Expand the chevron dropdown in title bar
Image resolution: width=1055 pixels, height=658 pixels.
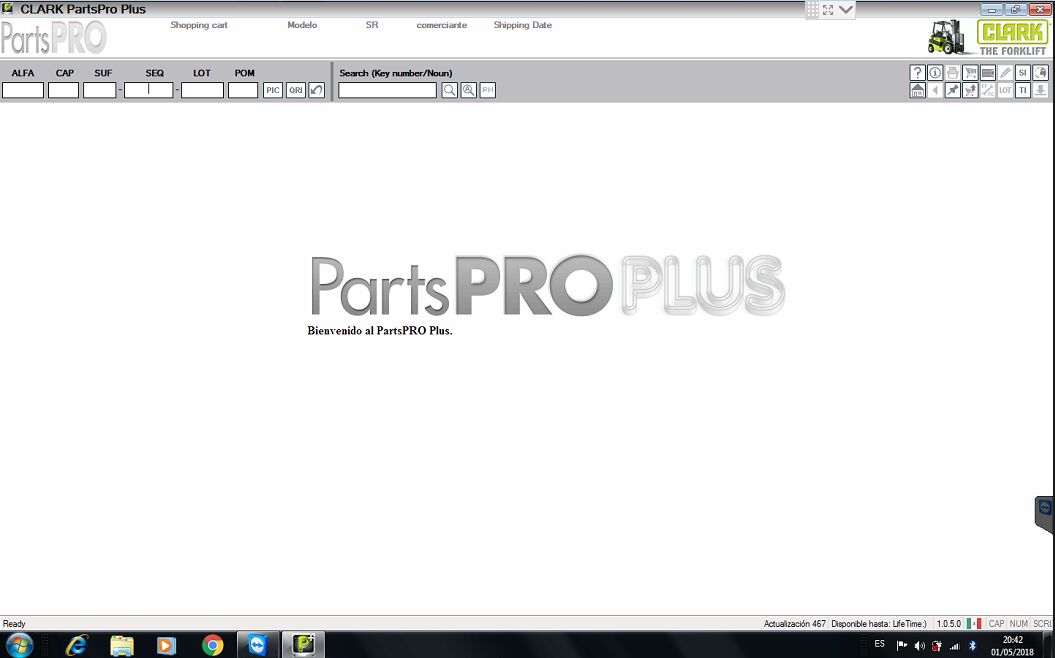coord(846,9)
